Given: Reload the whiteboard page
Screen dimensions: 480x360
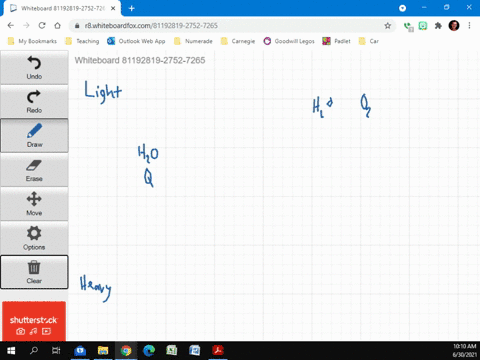Looking at the screenshot, I should (x=42, y=26).
